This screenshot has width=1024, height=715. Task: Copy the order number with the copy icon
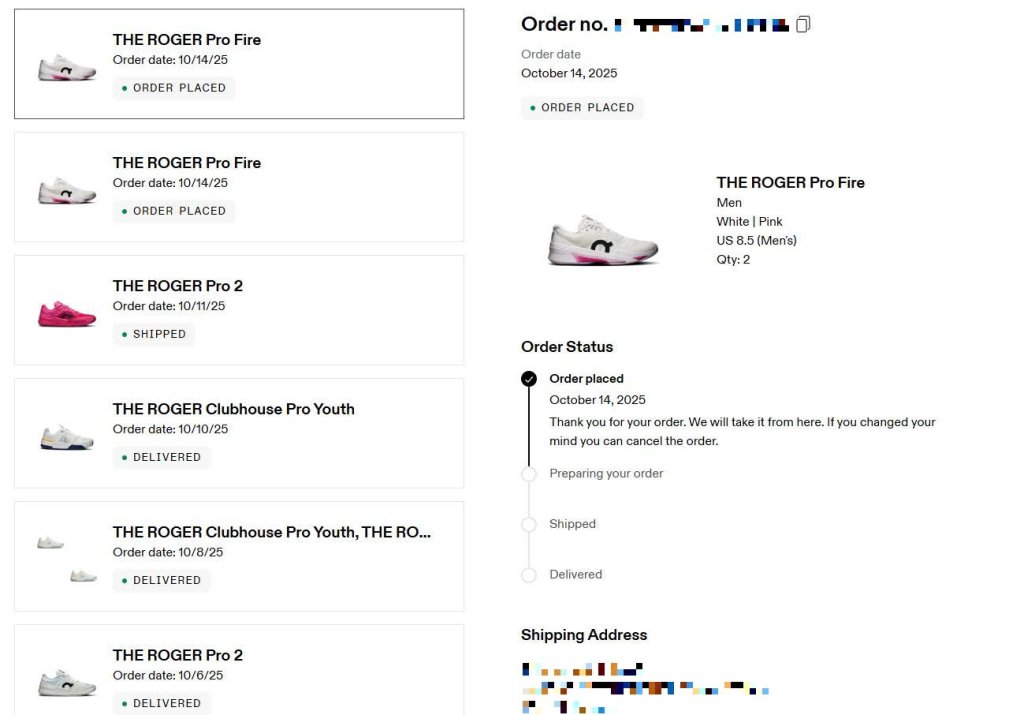coord(803,24)
